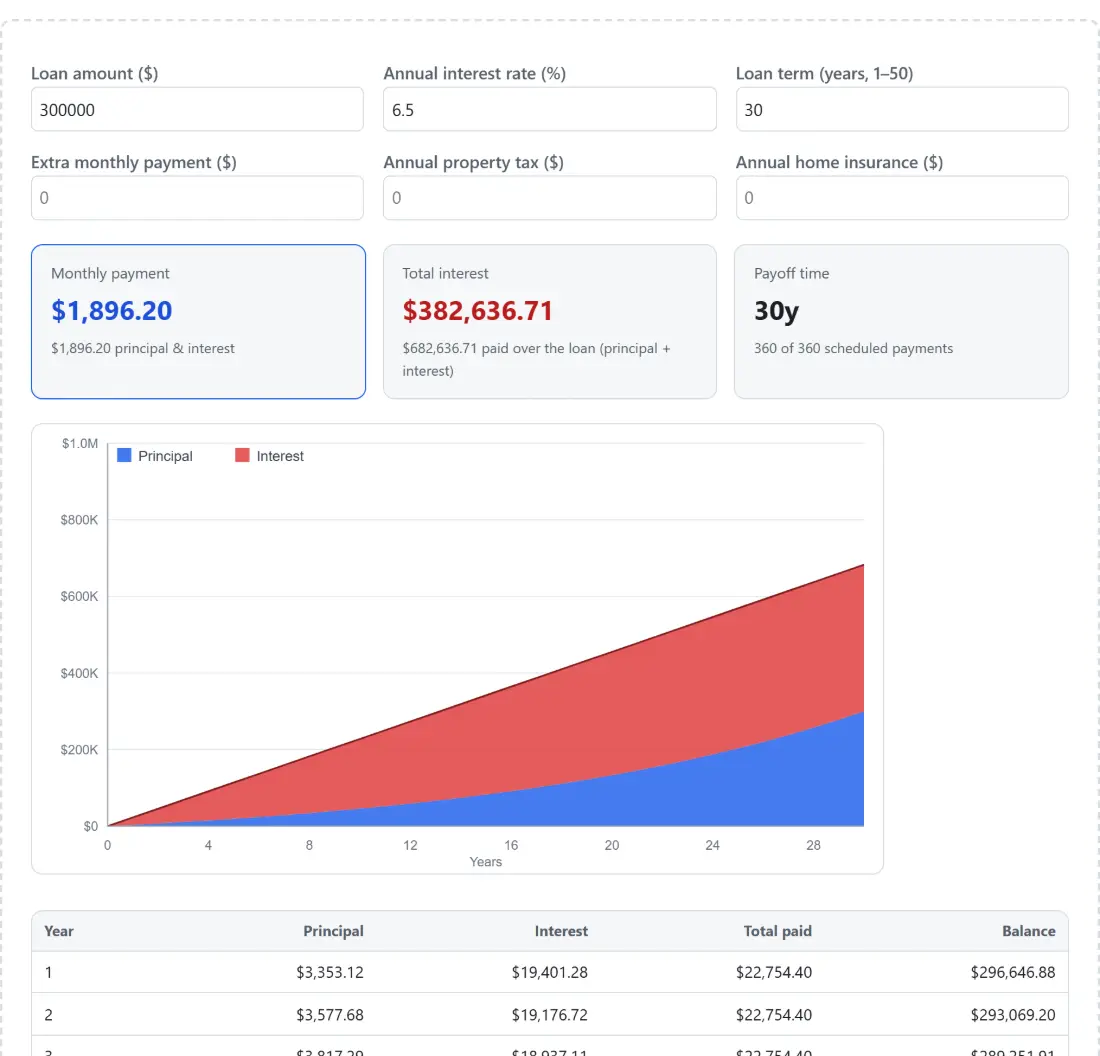1100x1056 pixels.
Task: Click the $296,646.88 balance cell
Action: (1013, 973)
